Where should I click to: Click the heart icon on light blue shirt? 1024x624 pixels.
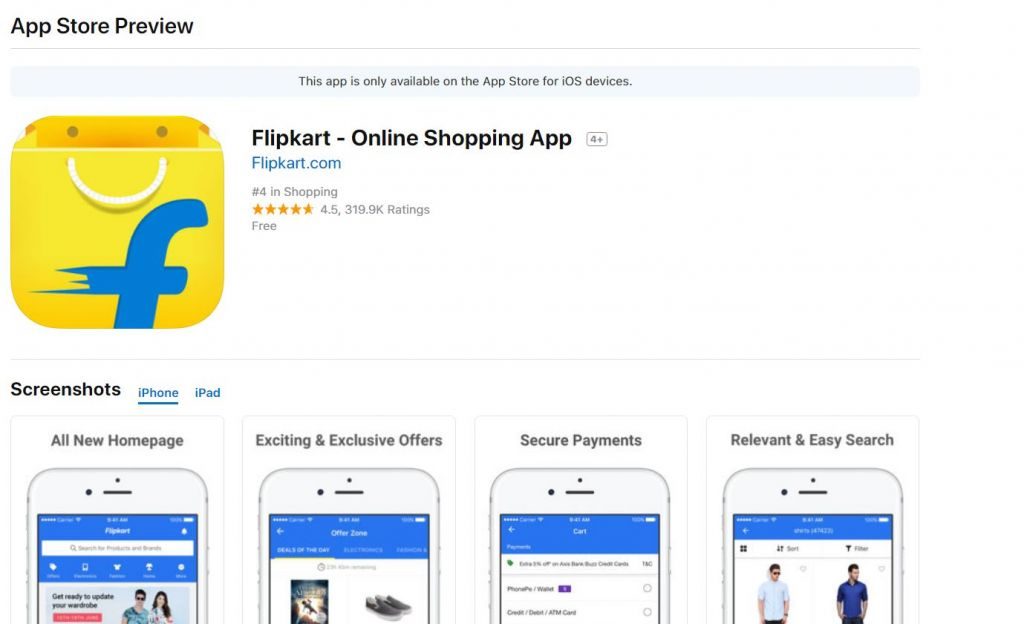click(x=803, y=569)
